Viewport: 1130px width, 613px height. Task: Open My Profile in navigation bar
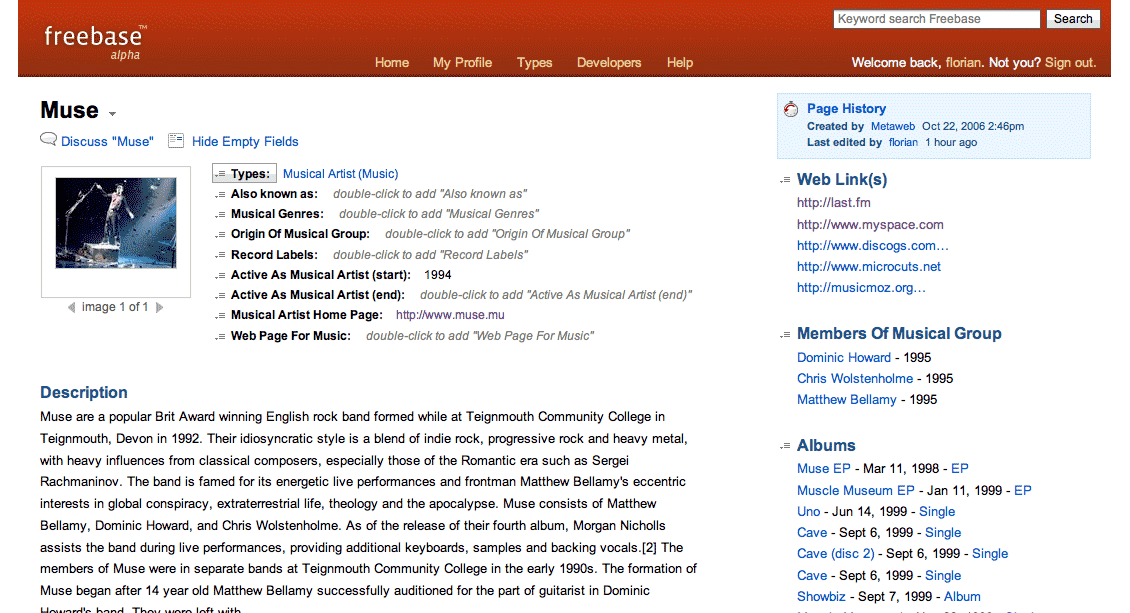tap(462, 63)
